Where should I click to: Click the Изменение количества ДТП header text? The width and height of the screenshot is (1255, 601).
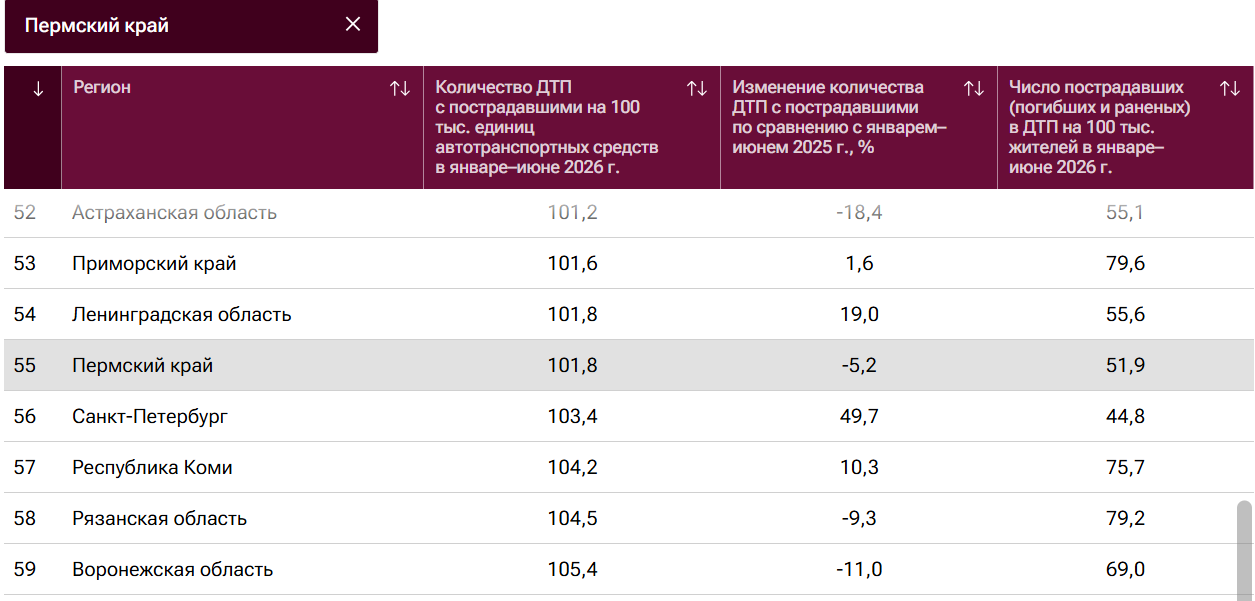[x=840, y=117]
